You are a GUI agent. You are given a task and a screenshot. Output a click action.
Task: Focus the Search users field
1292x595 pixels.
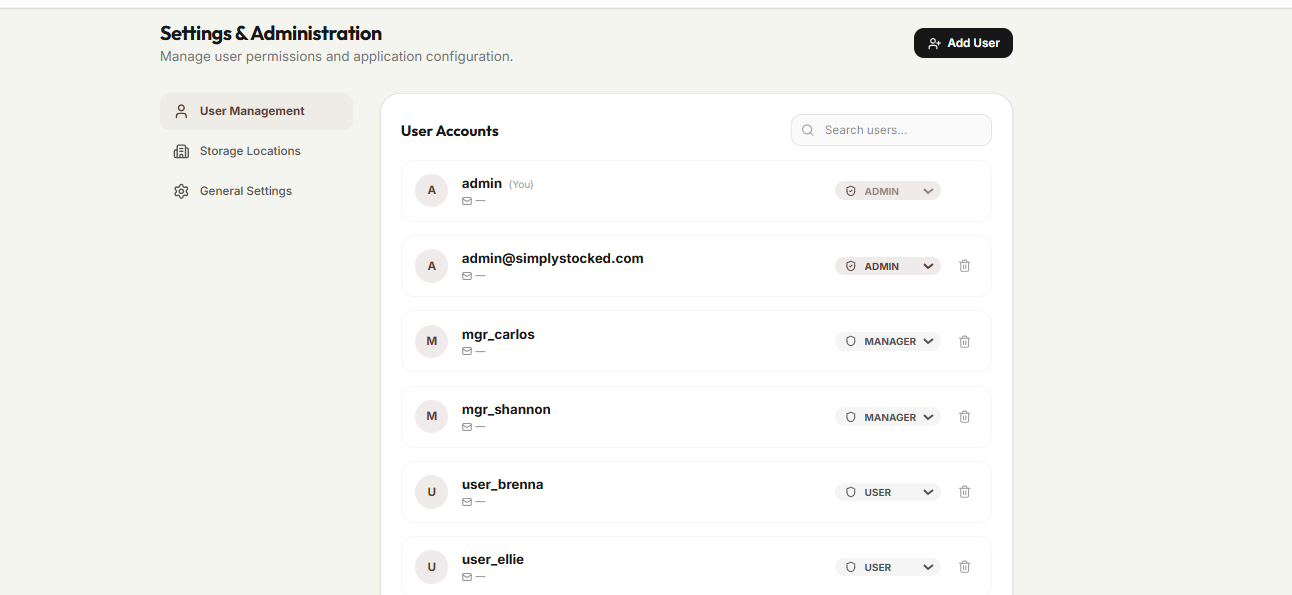point(900,130)
